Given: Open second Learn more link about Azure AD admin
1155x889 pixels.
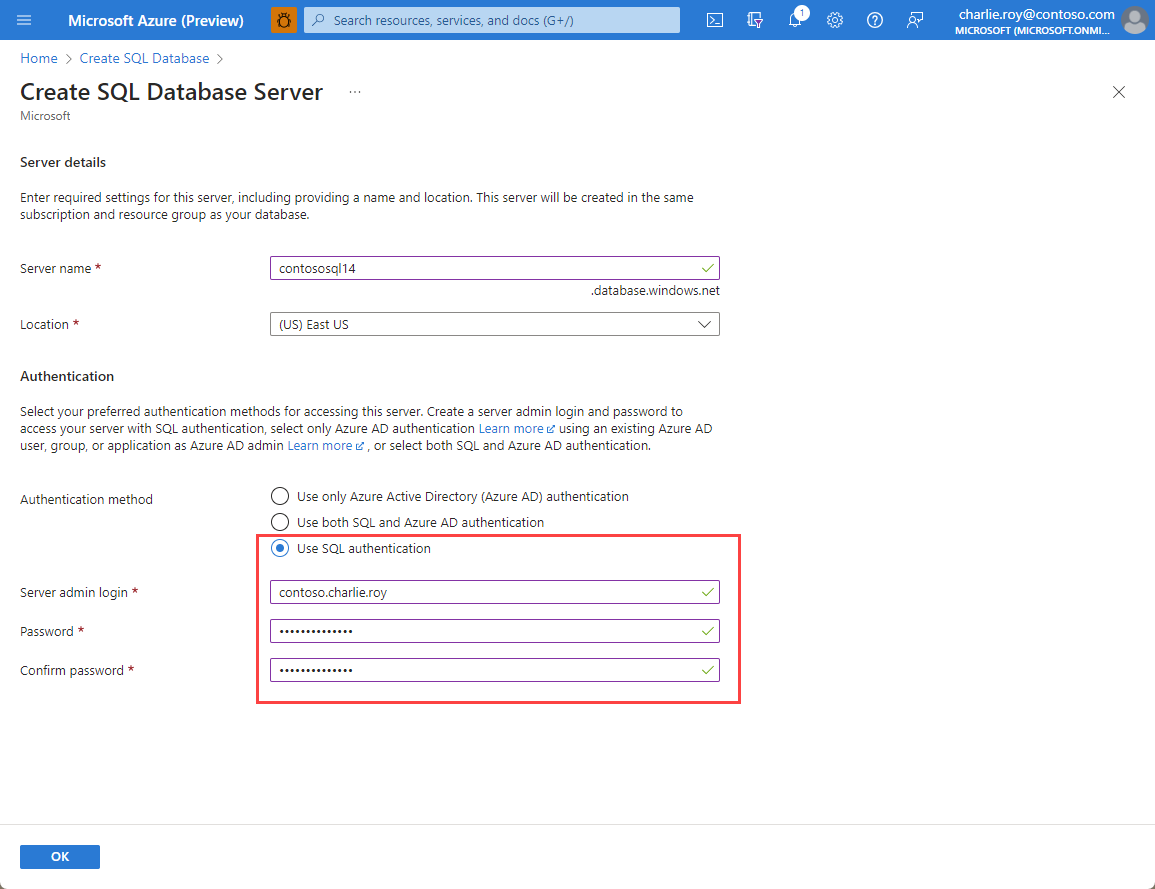Looking at the screenshot, I should tap(325, 446).
